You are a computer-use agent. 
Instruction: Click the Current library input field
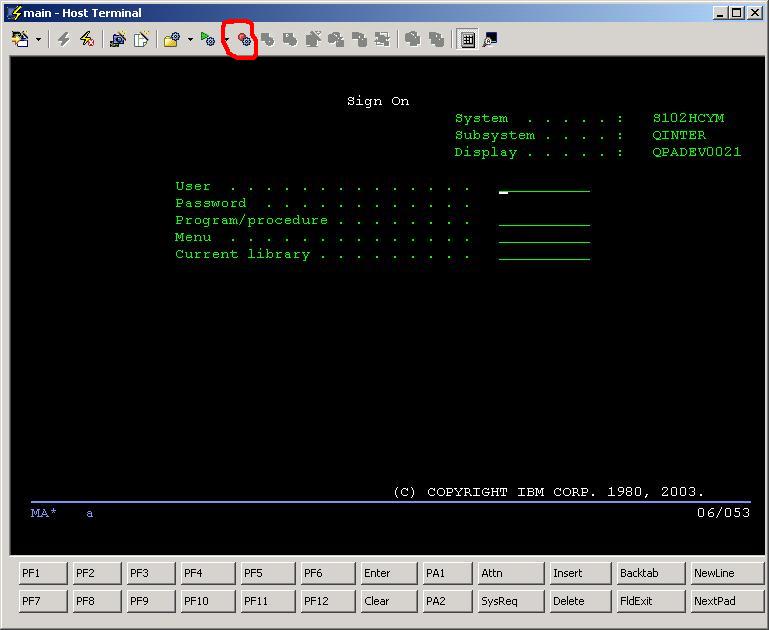[544, 254]
